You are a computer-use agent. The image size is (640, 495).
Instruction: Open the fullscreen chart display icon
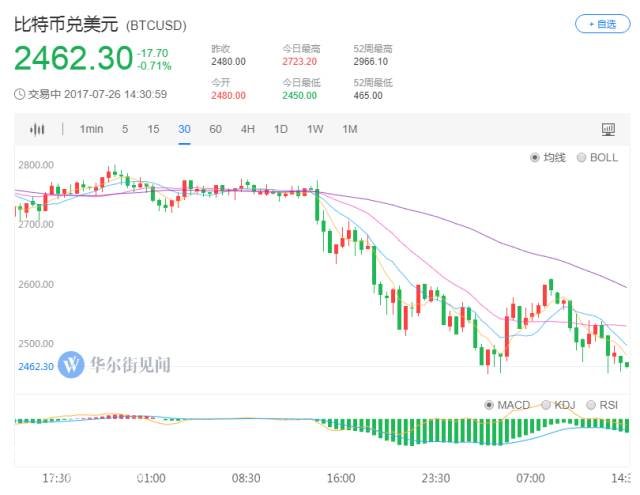(x=608, y=129)
